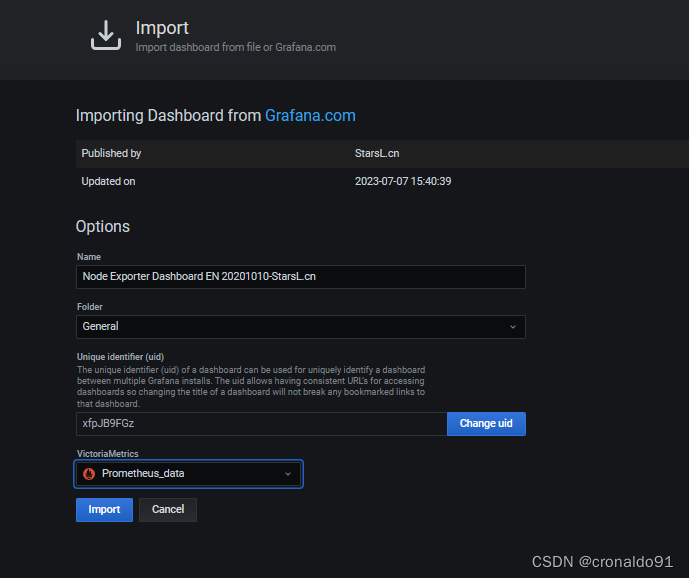Click the blue Import button
The image size is (689, 578).
104,509
